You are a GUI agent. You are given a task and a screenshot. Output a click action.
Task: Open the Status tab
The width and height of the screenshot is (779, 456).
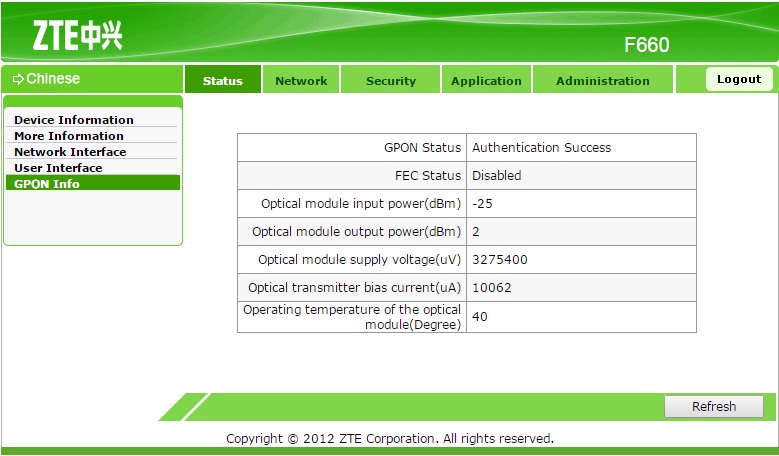(x=223, y=79)
